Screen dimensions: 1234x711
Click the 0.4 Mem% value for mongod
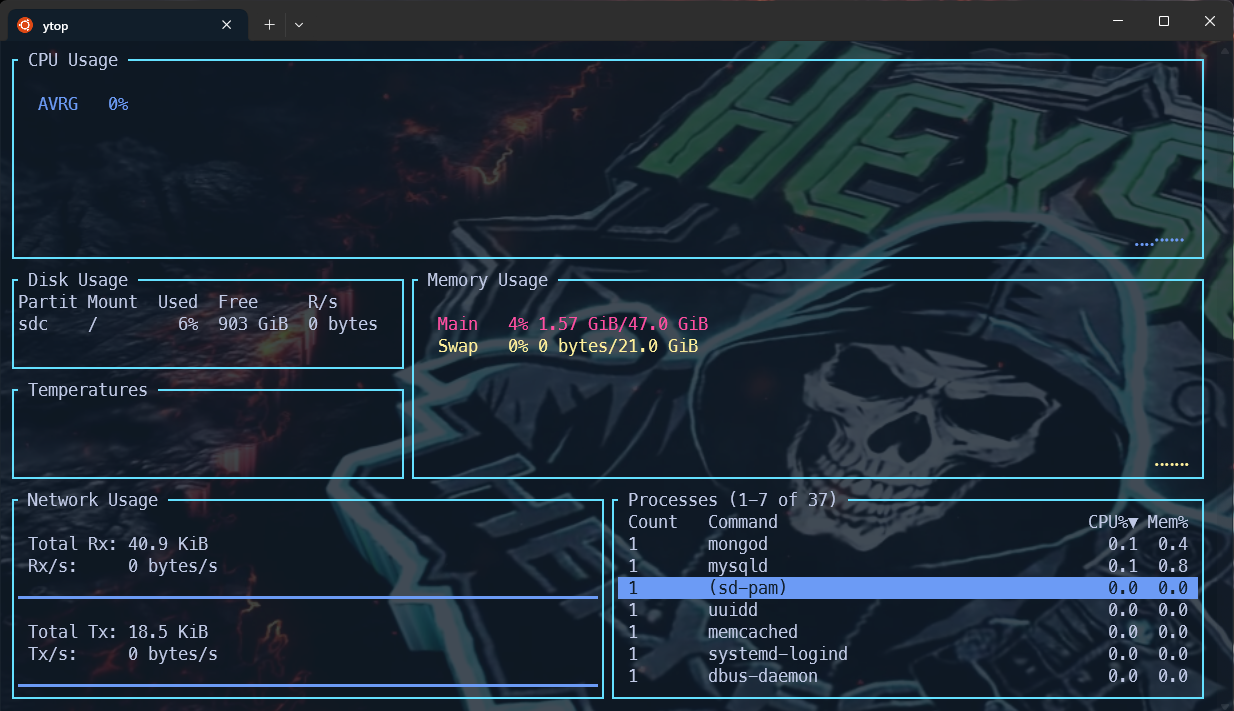click(1173, 544)
